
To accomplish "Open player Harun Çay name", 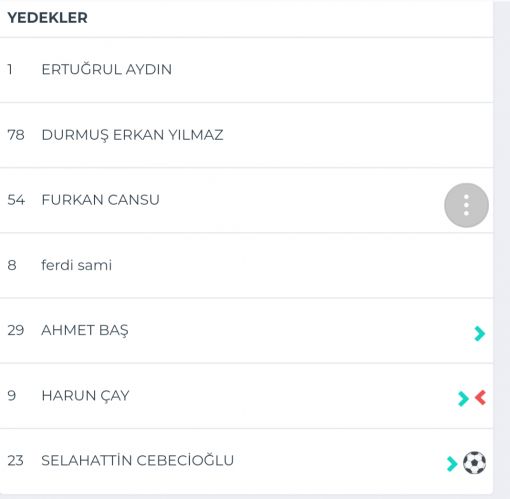I will click(85, 396).
